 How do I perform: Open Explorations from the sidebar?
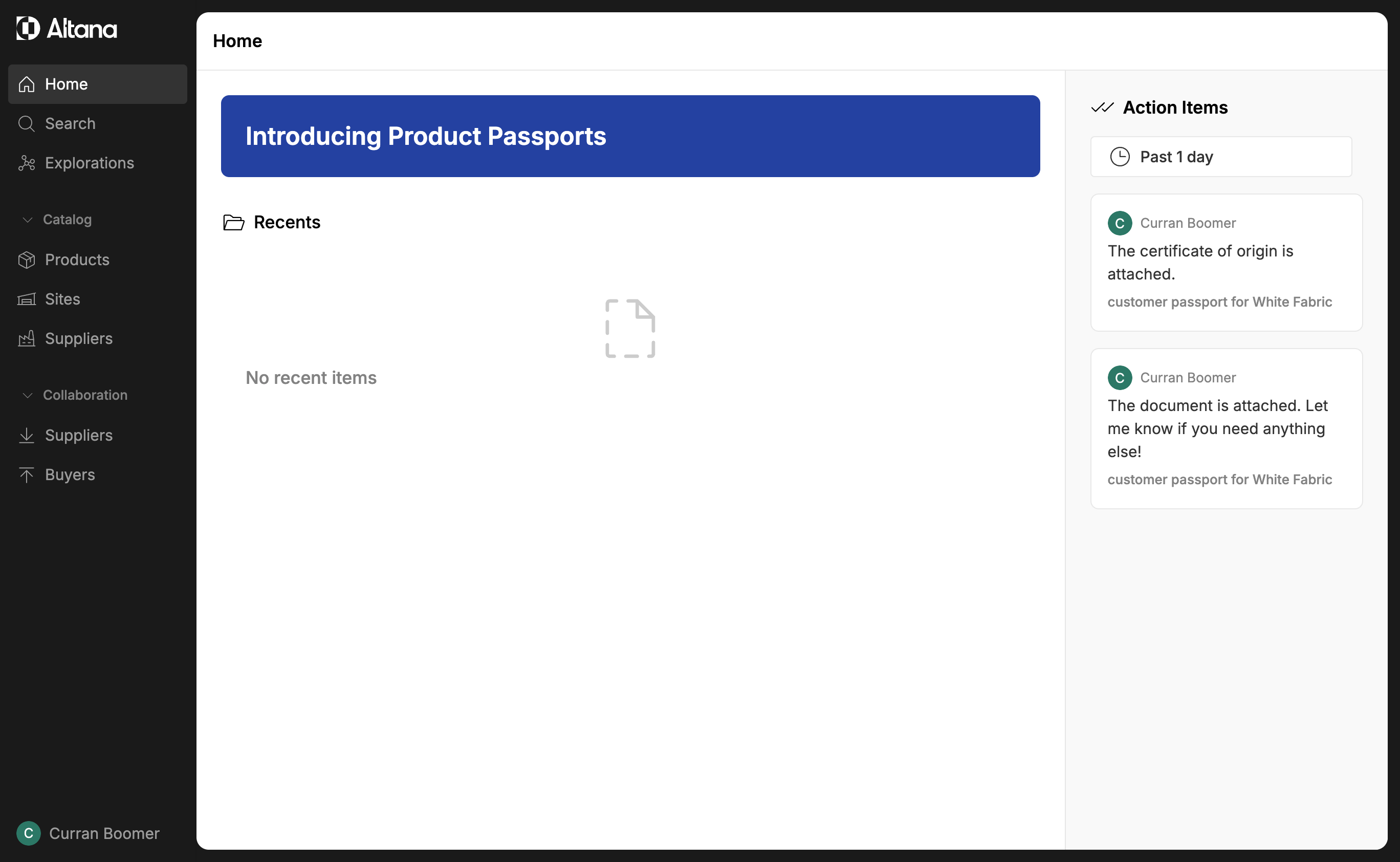point(90,163)
